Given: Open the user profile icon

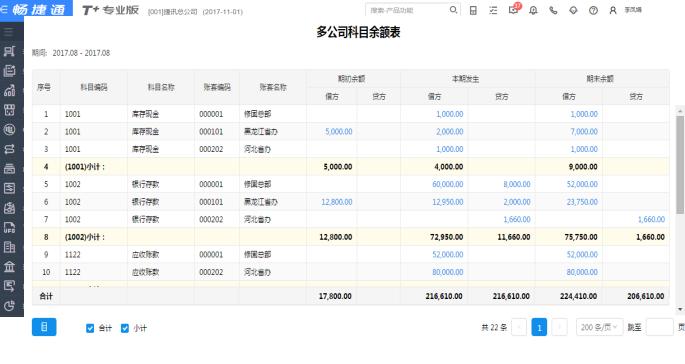Looking at the screenshot, I should pos(613,10).
